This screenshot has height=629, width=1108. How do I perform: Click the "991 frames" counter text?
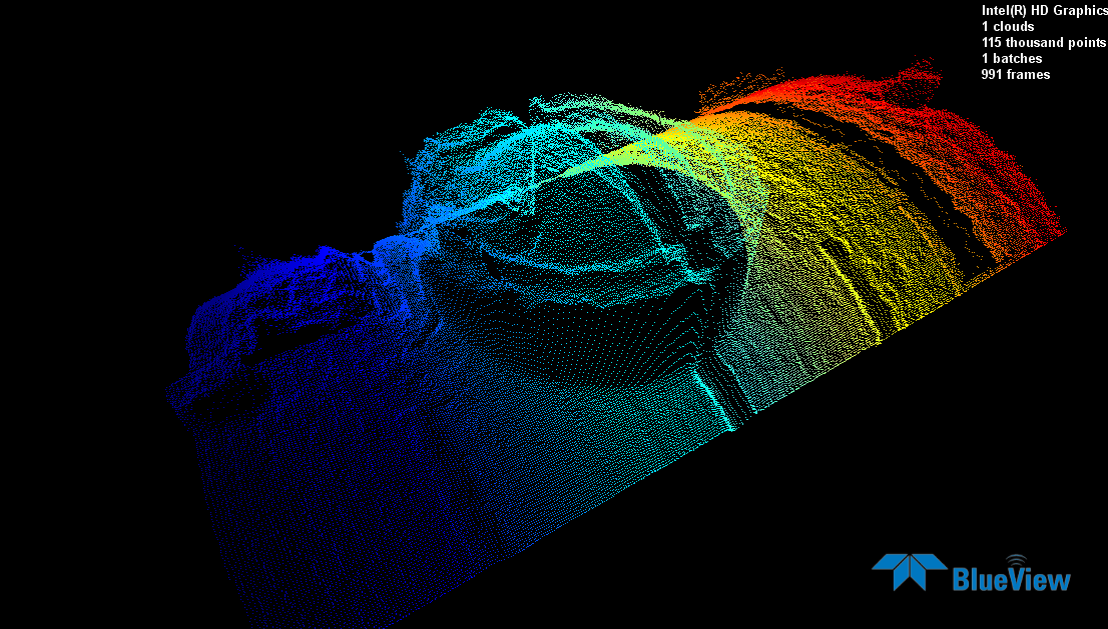pos(1015,74)
